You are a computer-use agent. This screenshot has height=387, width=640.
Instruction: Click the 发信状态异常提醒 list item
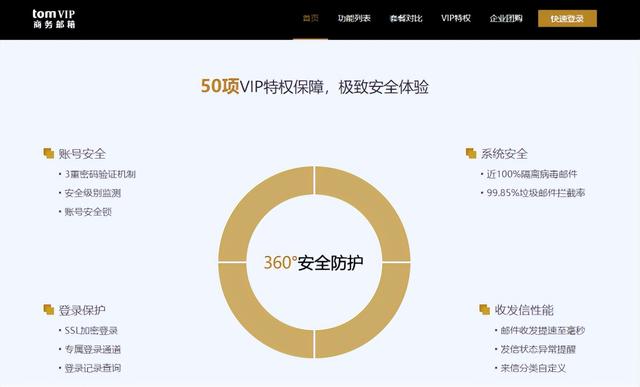click(538, 349)
